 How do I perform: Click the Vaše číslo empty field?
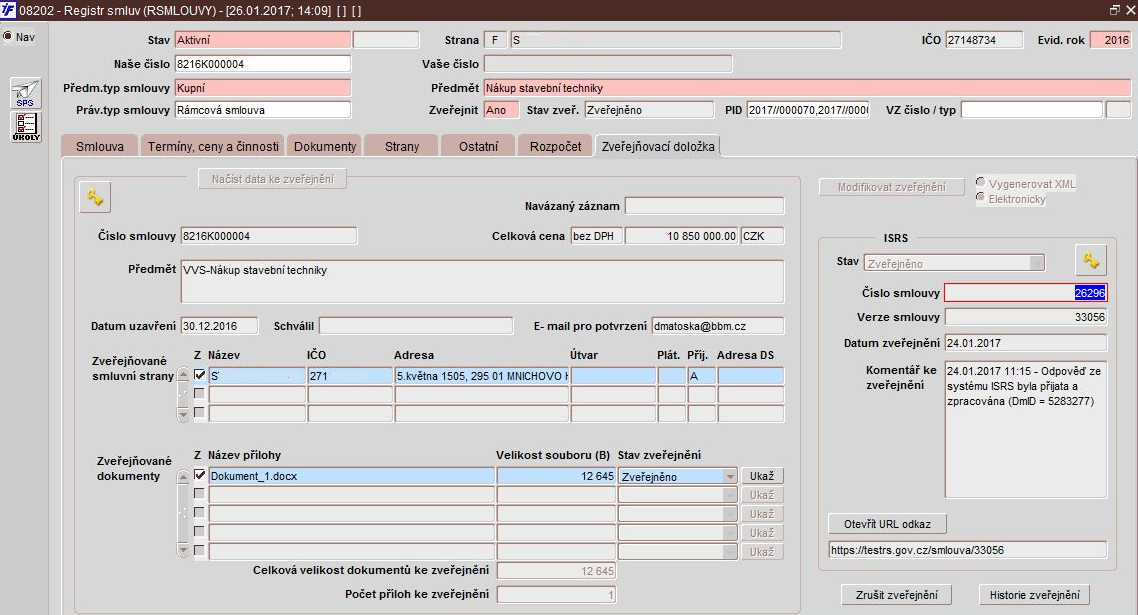[x=607, y=64]
